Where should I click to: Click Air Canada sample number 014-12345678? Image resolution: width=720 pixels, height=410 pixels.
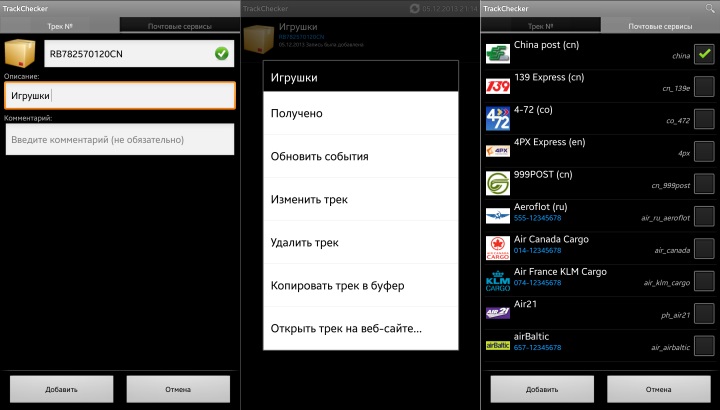[537, 251]
